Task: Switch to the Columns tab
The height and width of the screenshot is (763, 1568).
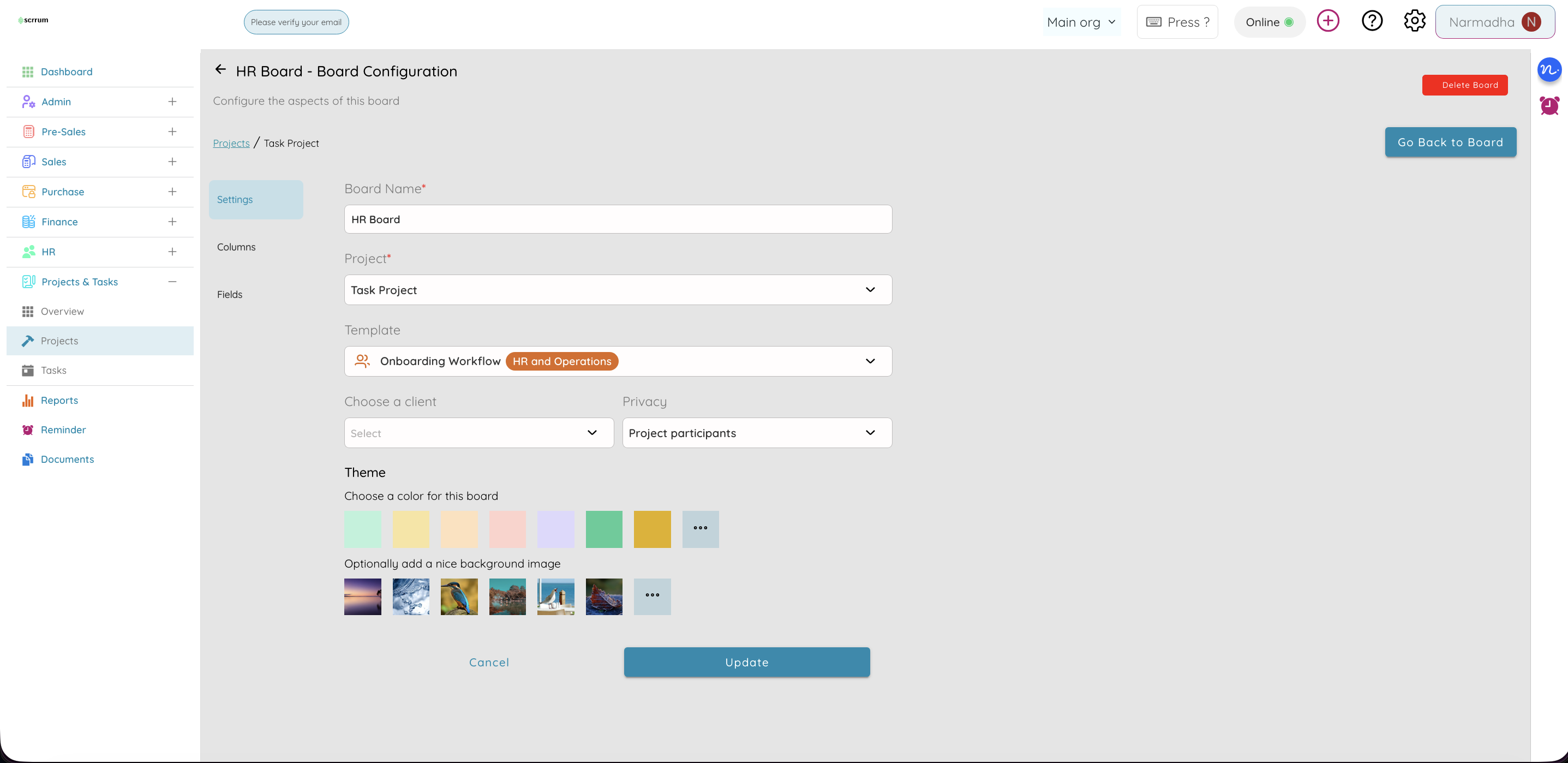Action: (x=236, y=247)
